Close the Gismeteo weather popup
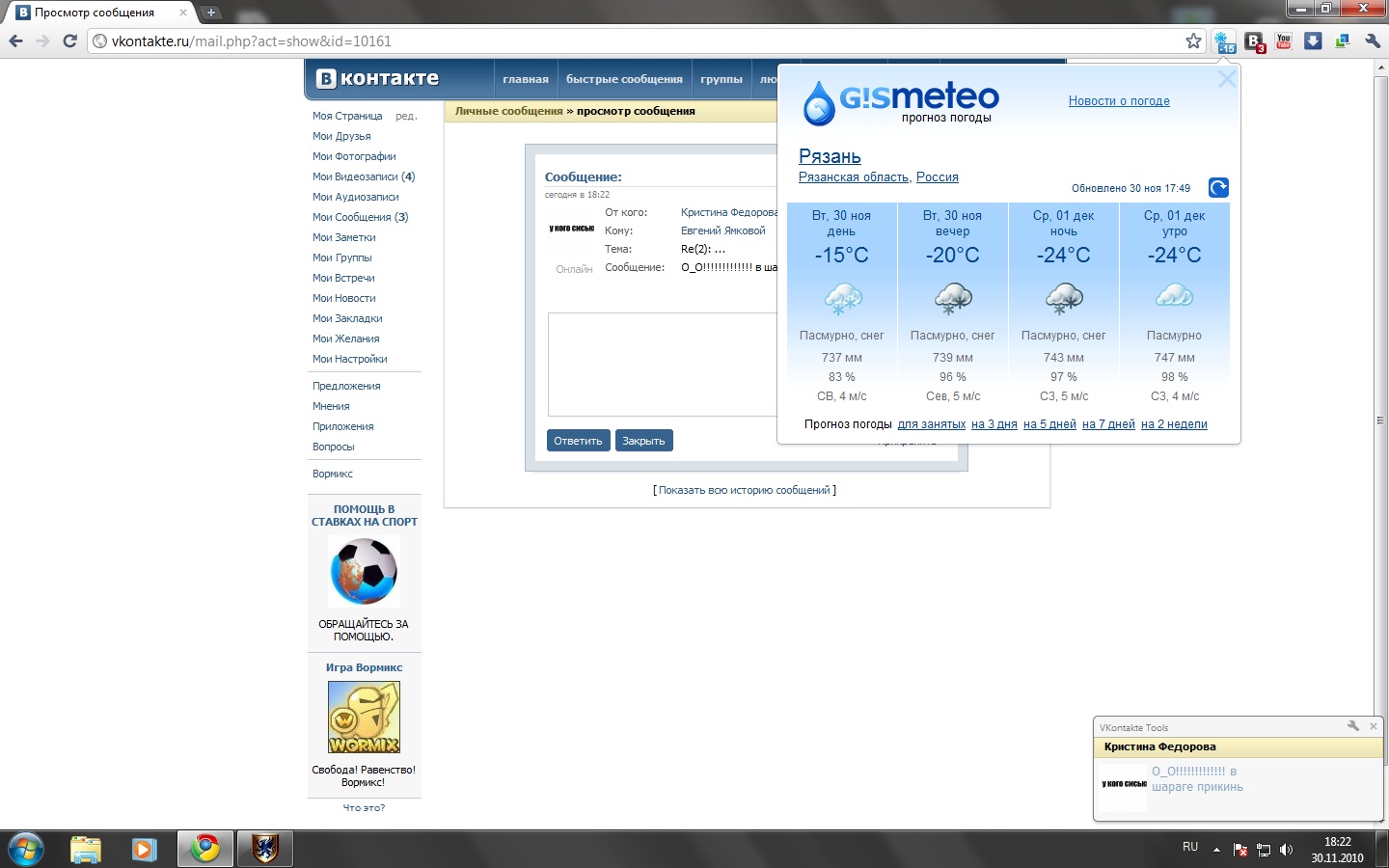 coord(1227,79)
